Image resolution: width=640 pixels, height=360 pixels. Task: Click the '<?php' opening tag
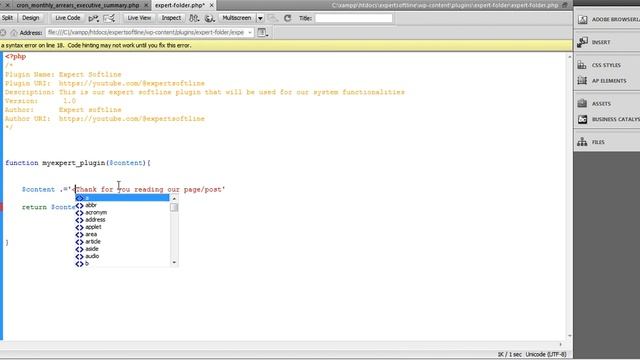click(16, 56)
